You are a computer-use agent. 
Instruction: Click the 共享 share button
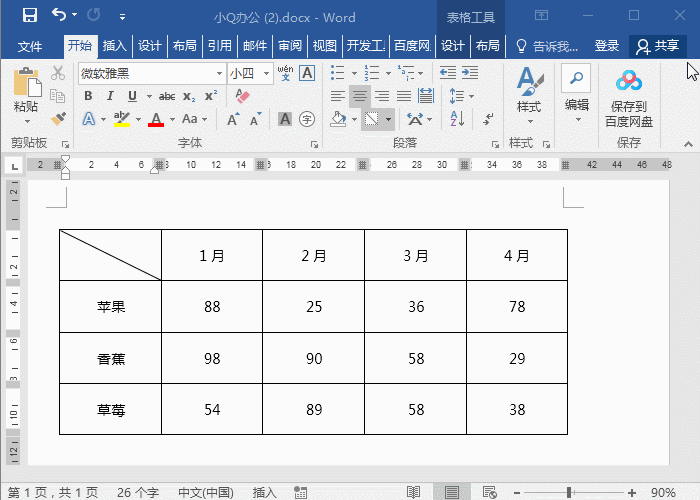658,46
